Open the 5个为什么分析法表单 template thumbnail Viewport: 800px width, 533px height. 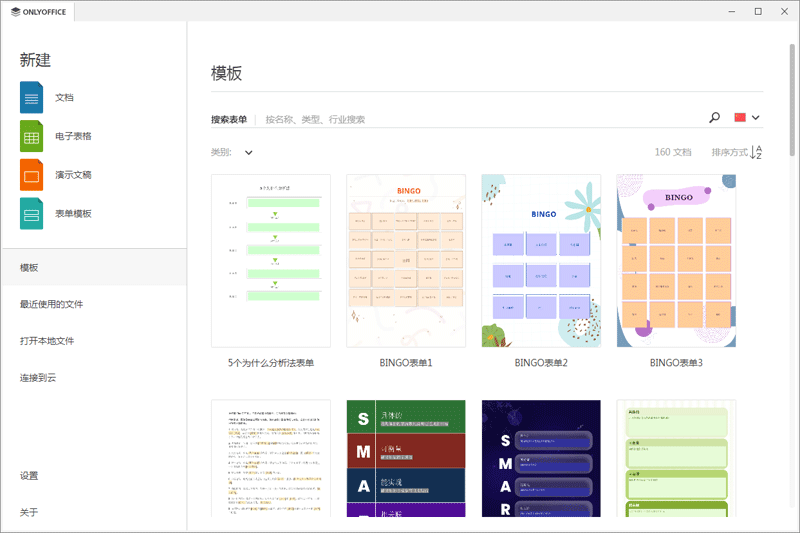point(271,261)
